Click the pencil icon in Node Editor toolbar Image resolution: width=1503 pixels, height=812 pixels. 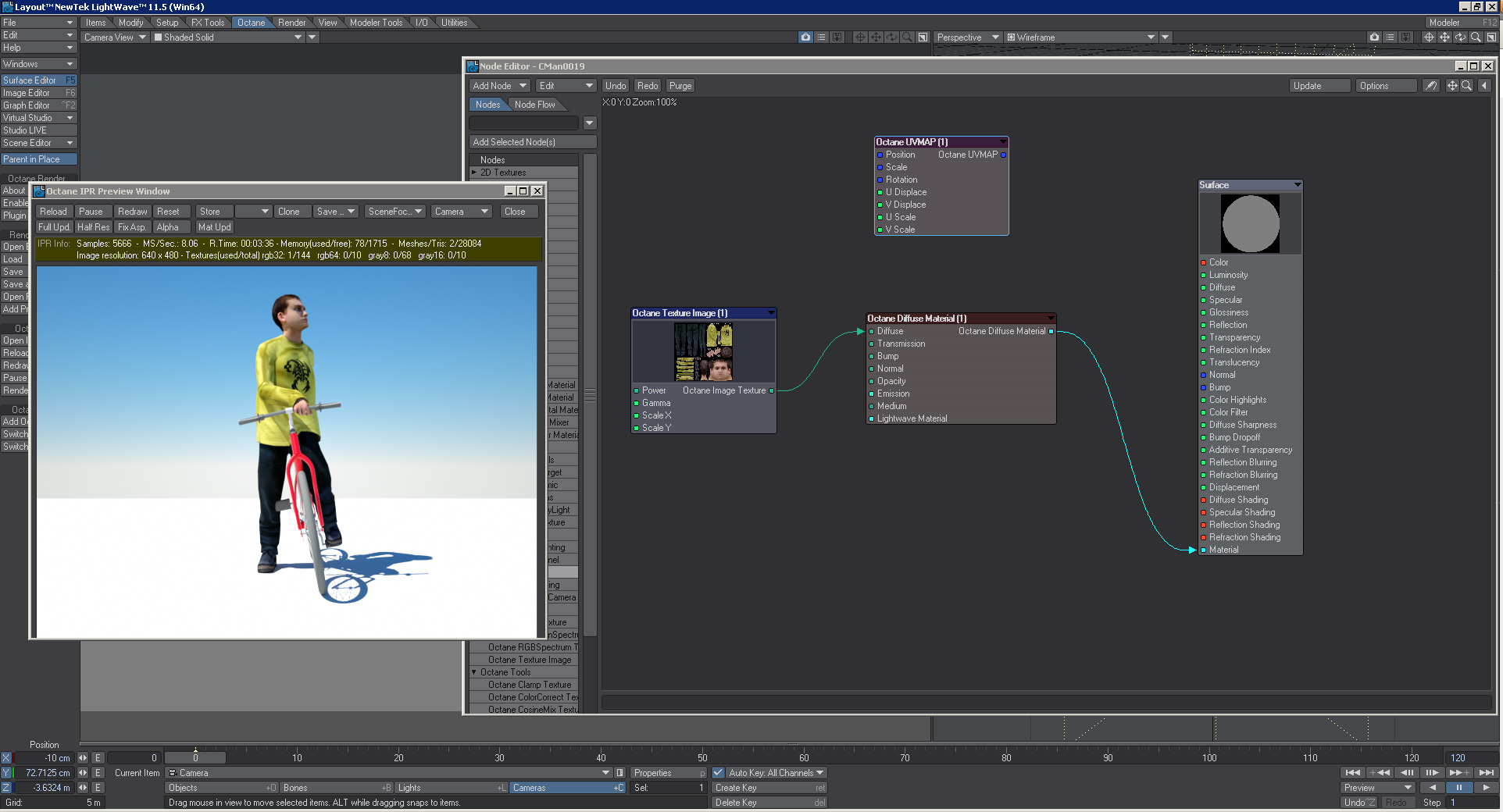click(x=1430, y=86)
